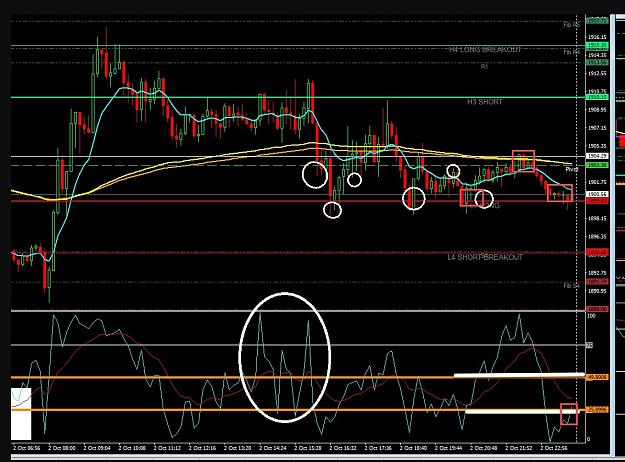Click the 1907.15 price axis value

[597, 128]
